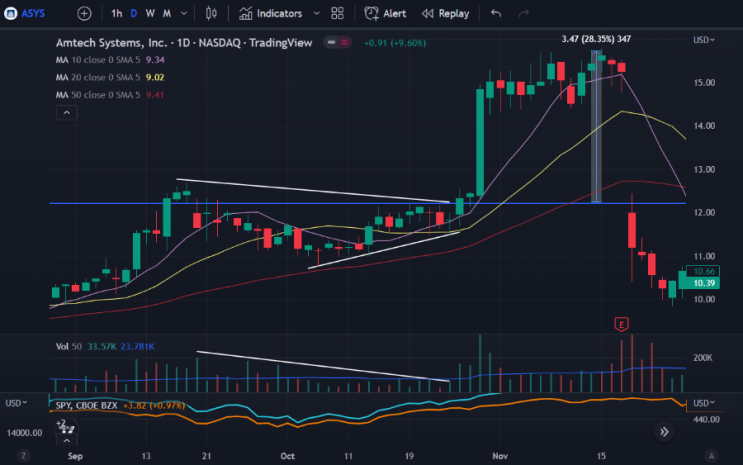Click the 9.02 MA 20 value
Screen dimensions: 743x465
[x=155, y=77]
